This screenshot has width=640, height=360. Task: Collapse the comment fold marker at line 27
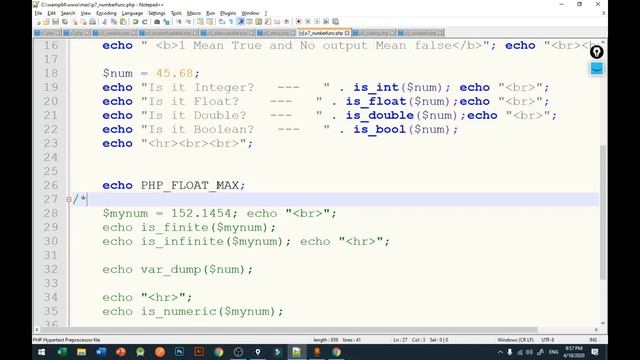(69, 200)
